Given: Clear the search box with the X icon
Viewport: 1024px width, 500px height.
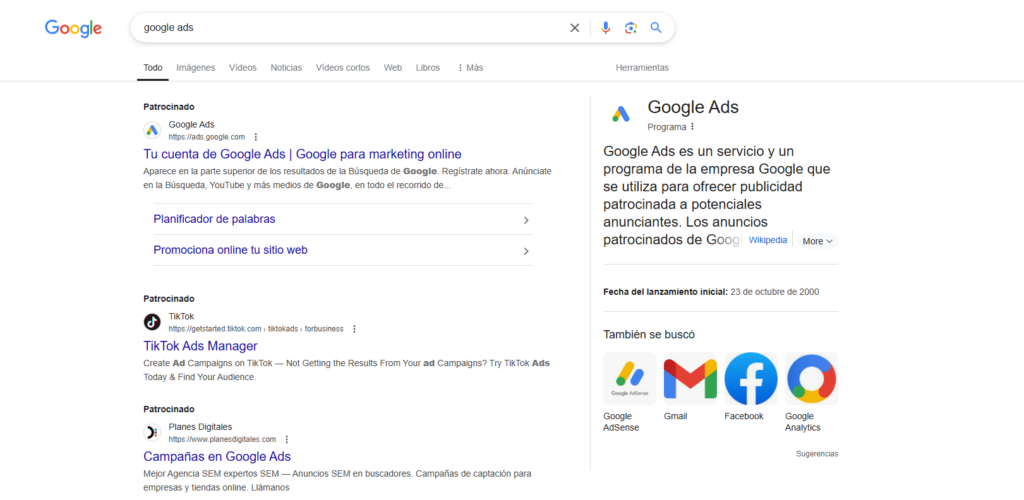Looking at the screenshot, I should pos(575,27).
